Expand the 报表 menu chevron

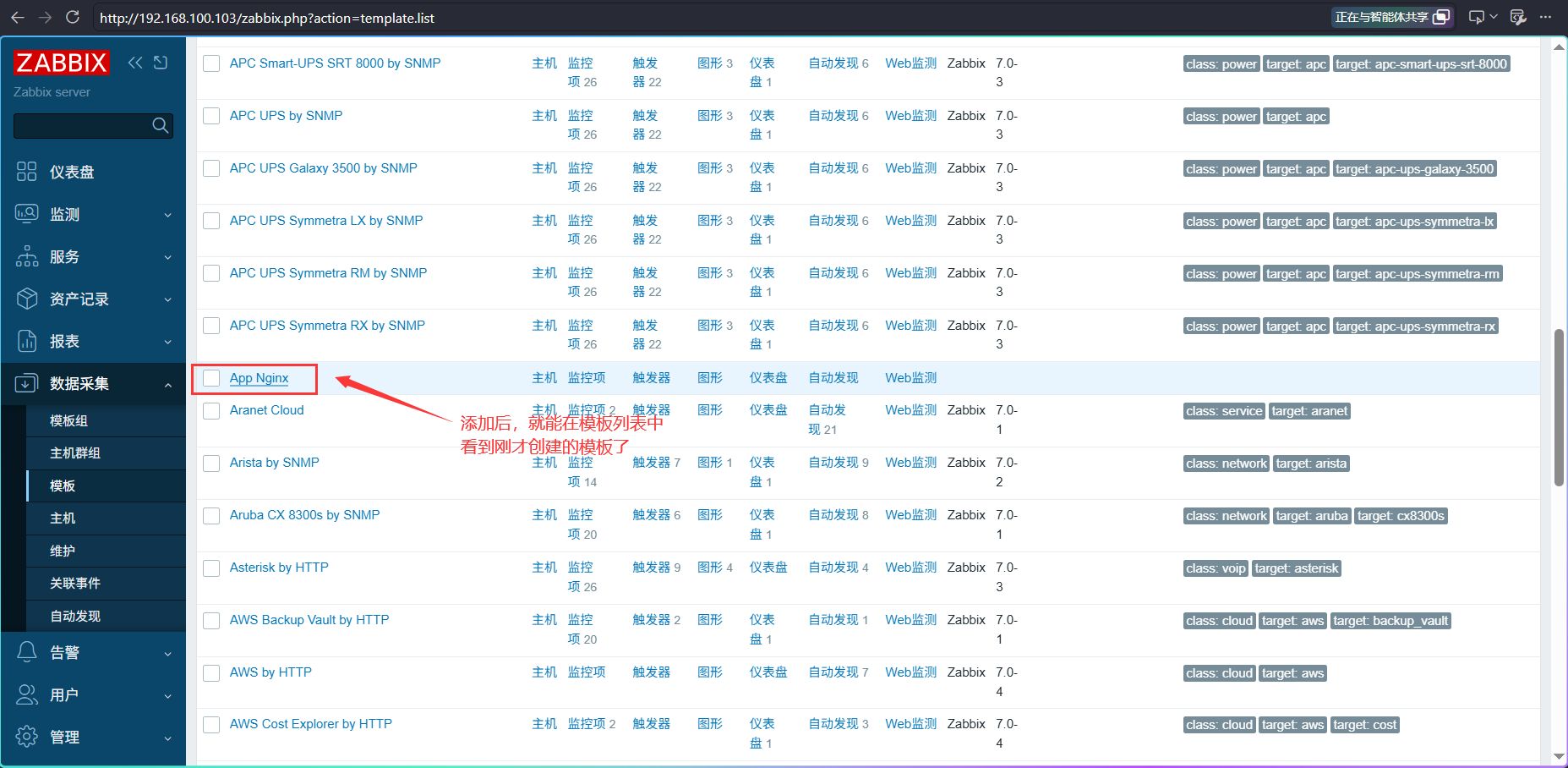(x=167, y=342)
